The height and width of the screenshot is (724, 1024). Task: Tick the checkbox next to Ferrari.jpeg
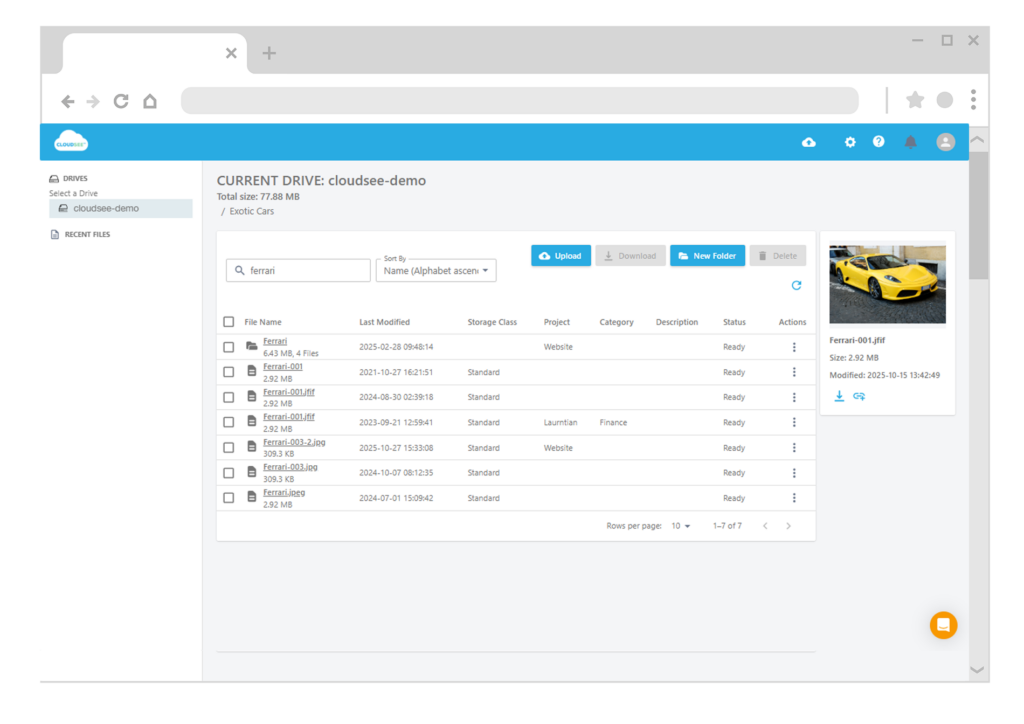[228, 497]
